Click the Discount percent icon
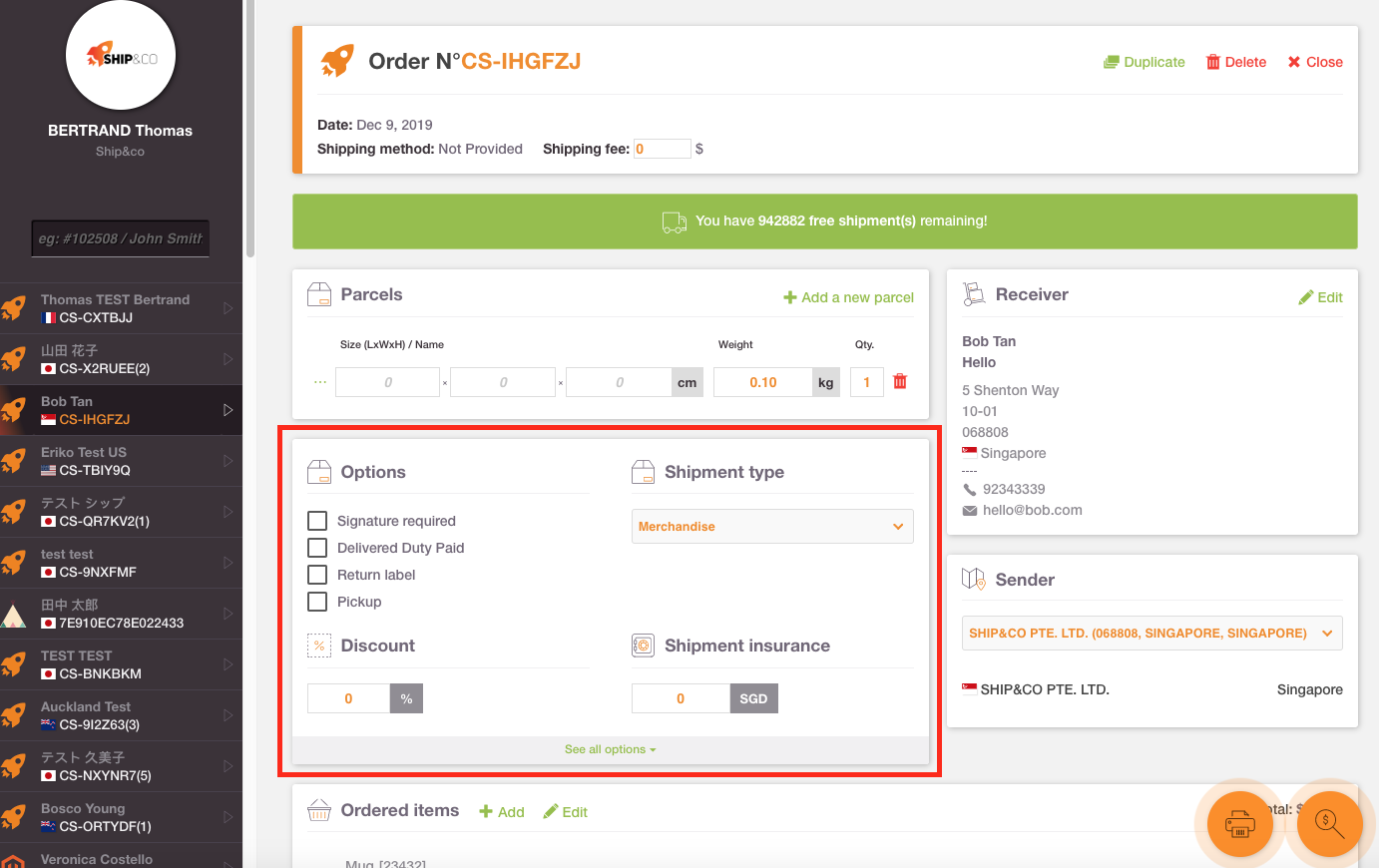The height and width of the screenshot is (868, 1379). click(319, 646)
